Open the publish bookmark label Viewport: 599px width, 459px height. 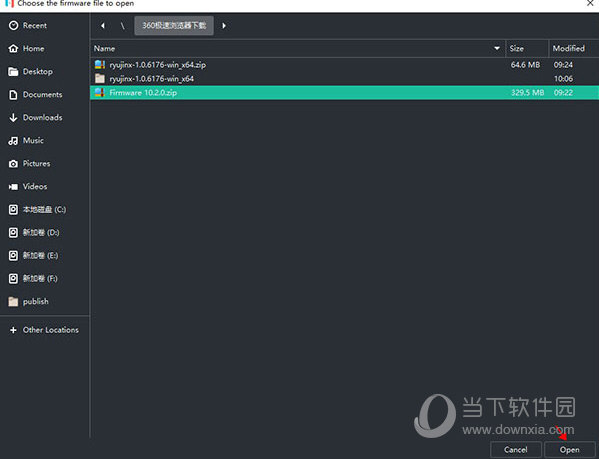tap(36, 302)
